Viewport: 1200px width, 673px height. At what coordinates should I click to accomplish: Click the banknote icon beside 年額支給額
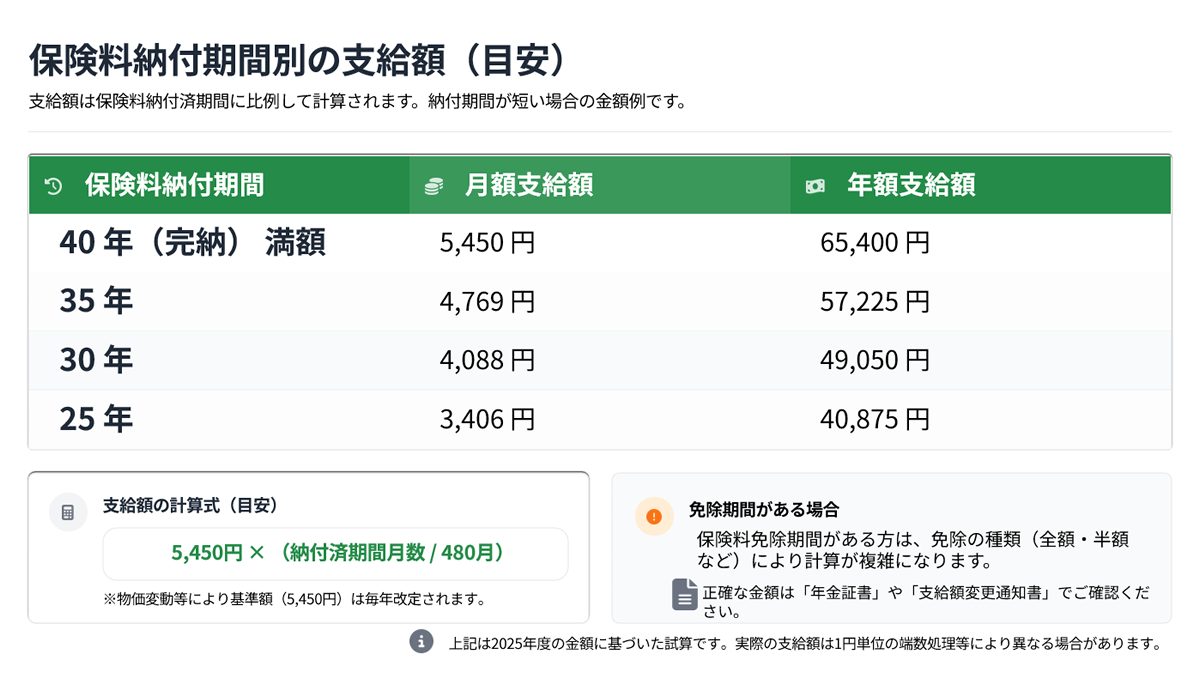pos(815,186)
